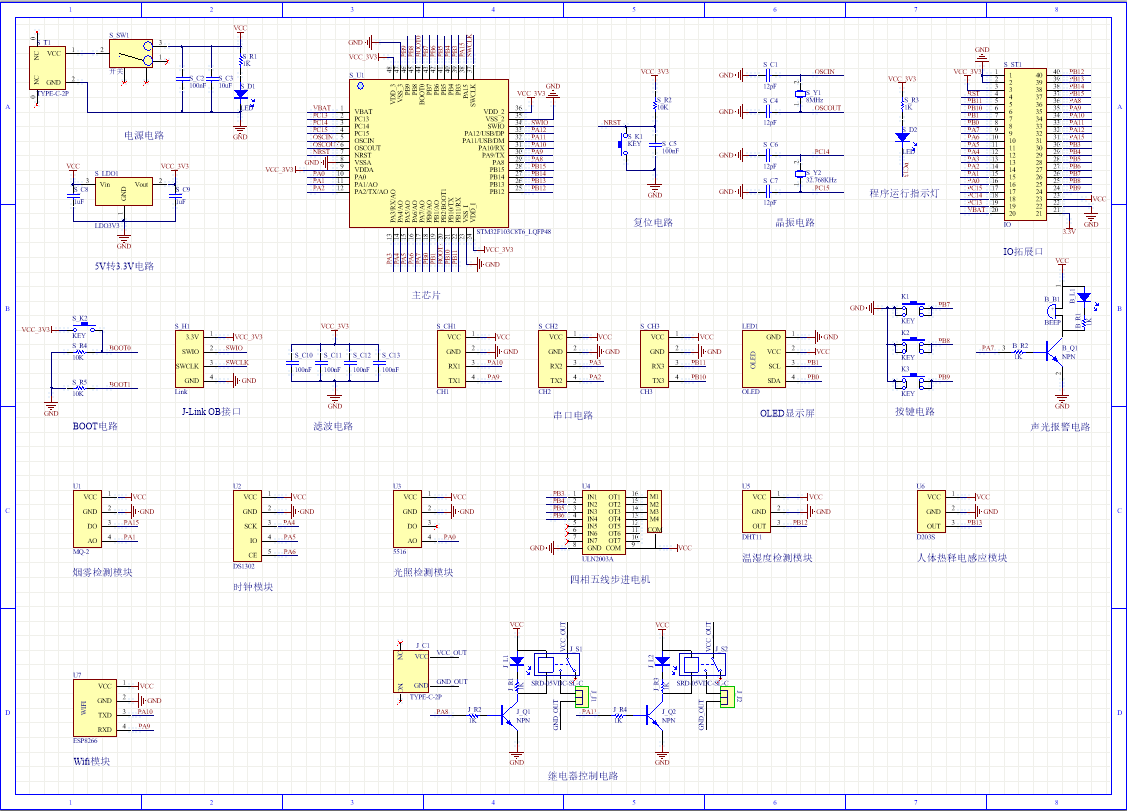
Task: Click the '人体热释电感应模块' label
Action: pos(962,557)
